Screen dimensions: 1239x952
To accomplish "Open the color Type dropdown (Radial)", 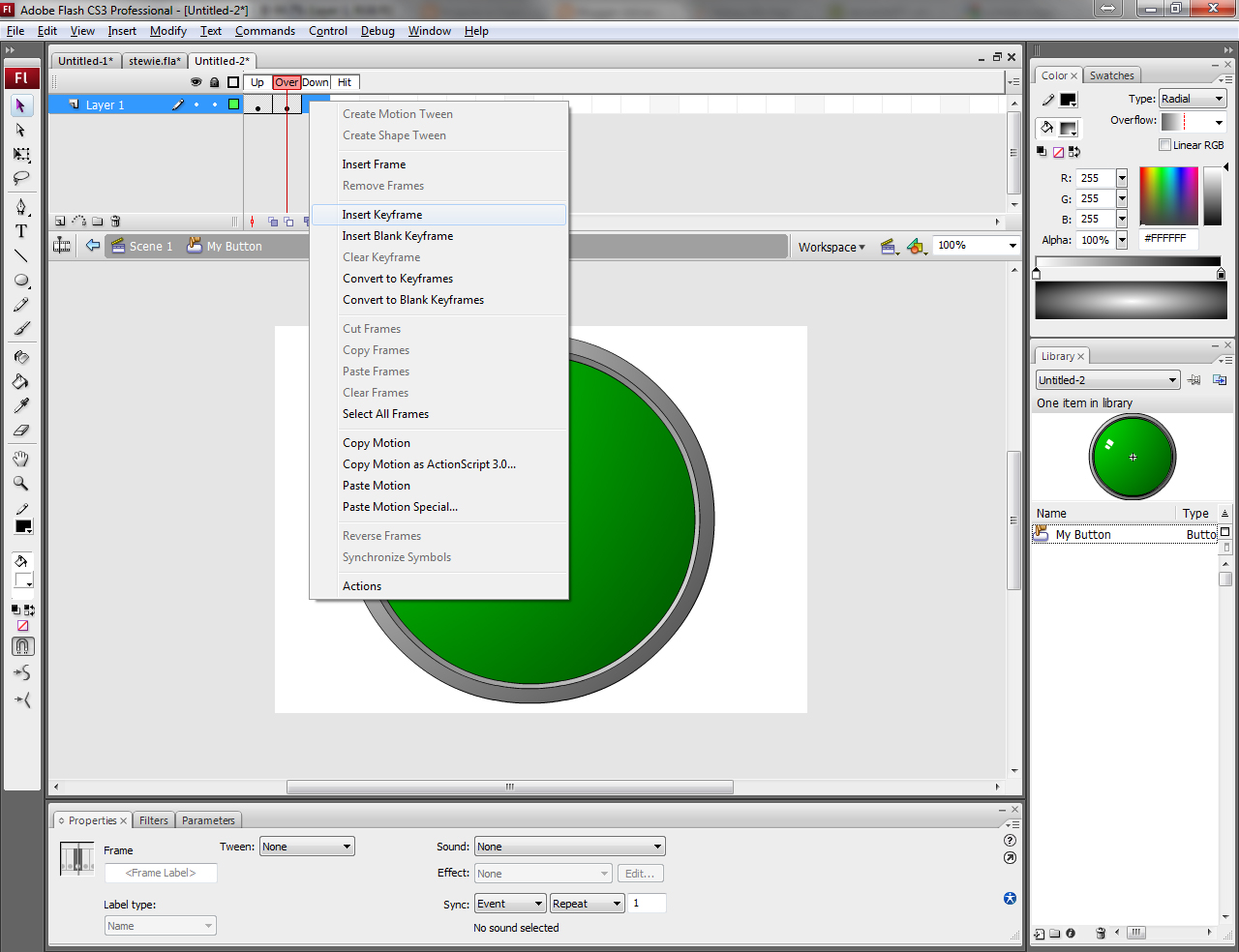I will coord(1193,99).
